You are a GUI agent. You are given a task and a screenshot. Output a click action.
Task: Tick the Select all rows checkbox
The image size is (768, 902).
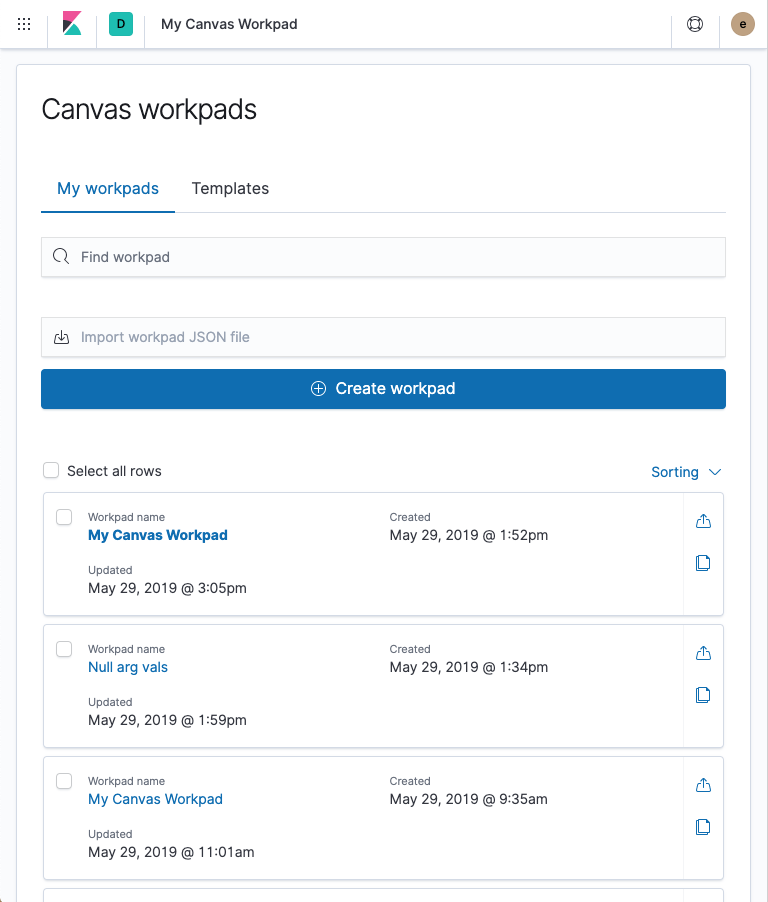point(51,471)
